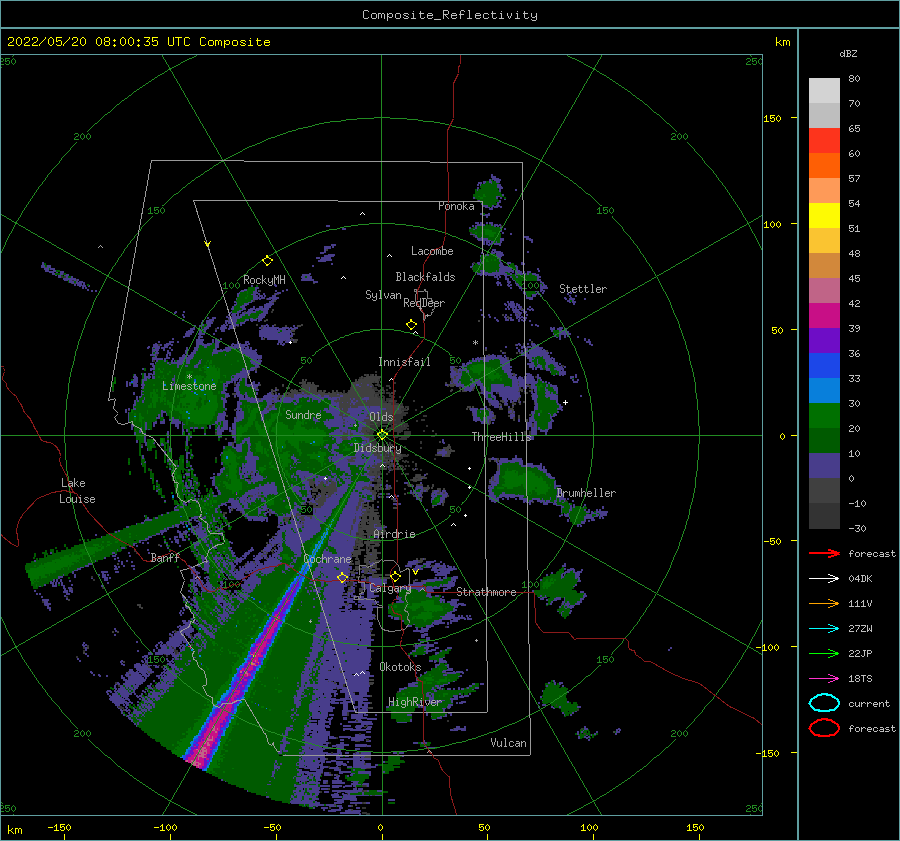Click the -150 tick on bottom axis
The height and width of the screenshot is (841, 900).
pyautogui.click(x=59, y=827)
